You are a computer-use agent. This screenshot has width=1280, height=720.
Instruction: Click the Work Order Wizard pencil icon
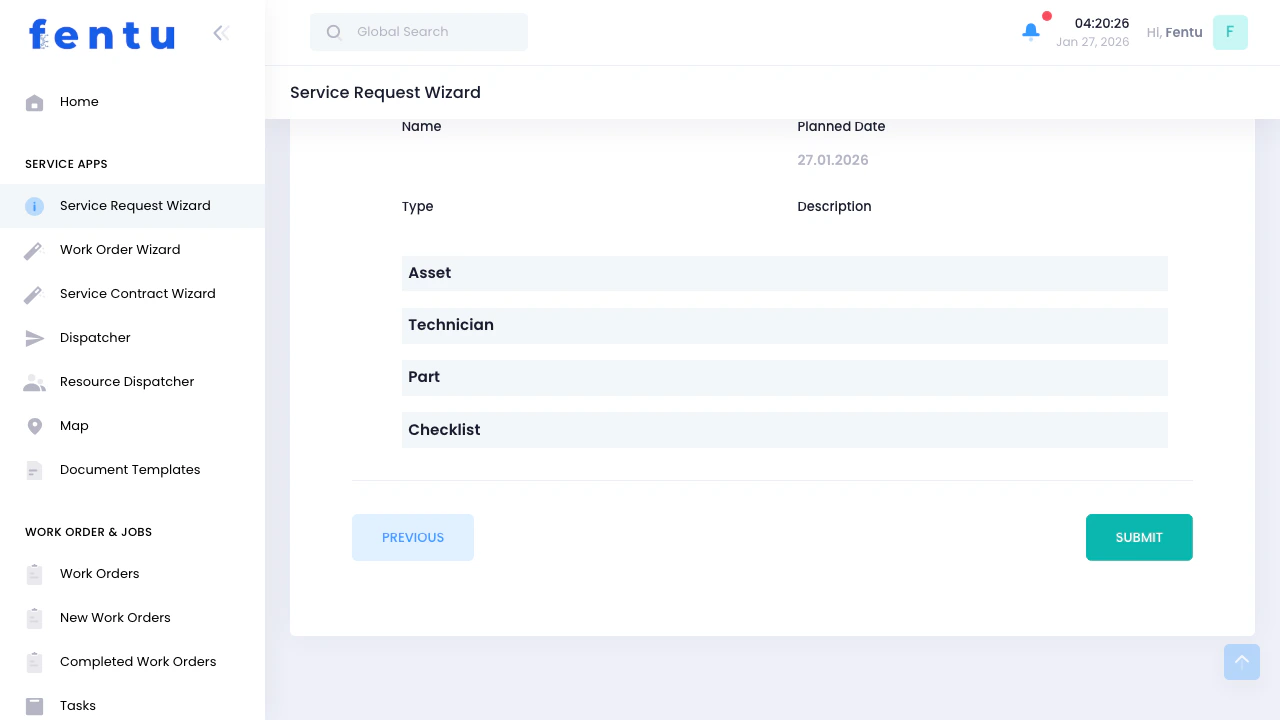tap(34, 250)
